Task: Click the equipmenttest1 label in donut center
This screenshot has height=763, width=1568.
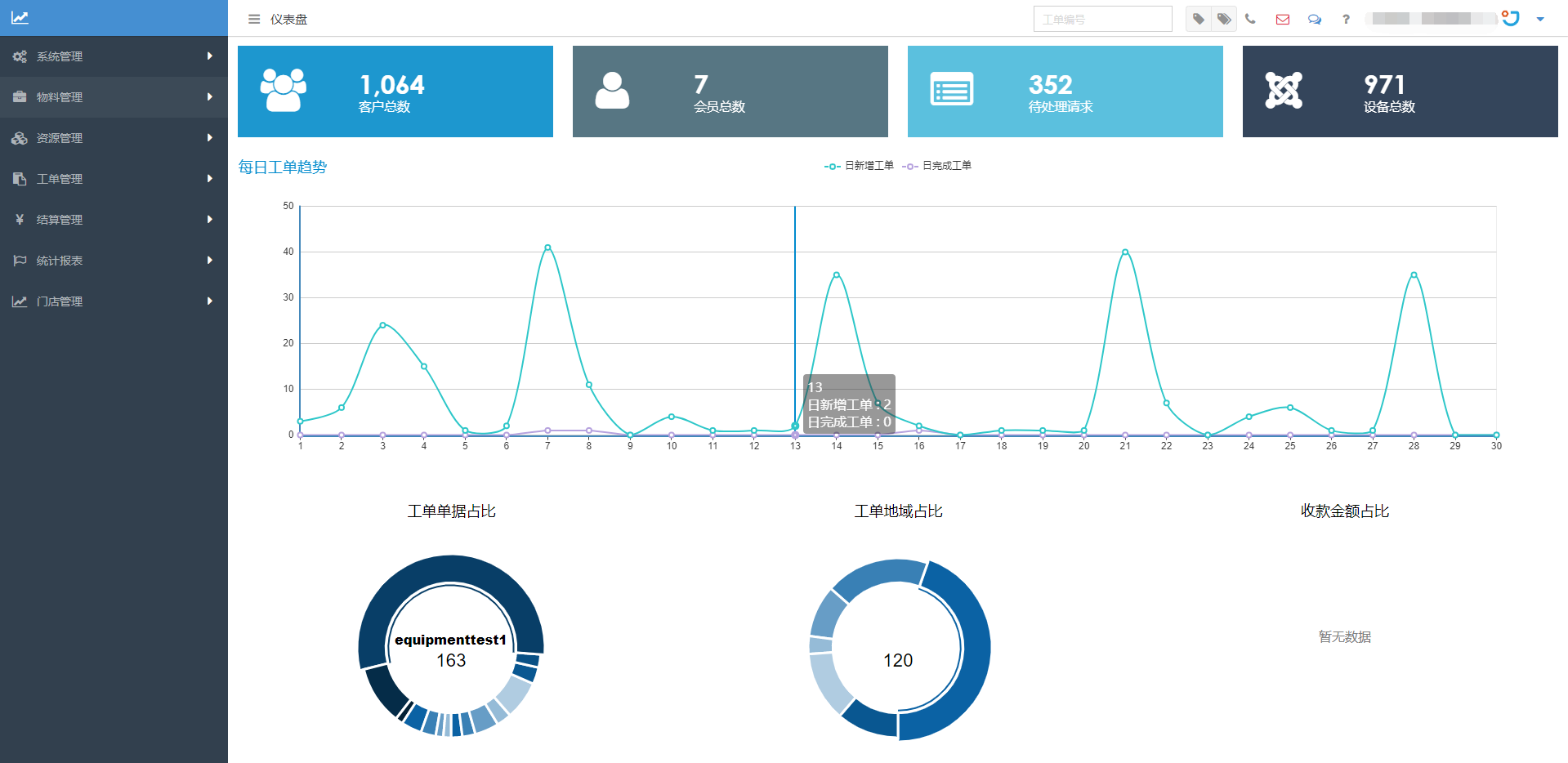Action: (451, 640)
